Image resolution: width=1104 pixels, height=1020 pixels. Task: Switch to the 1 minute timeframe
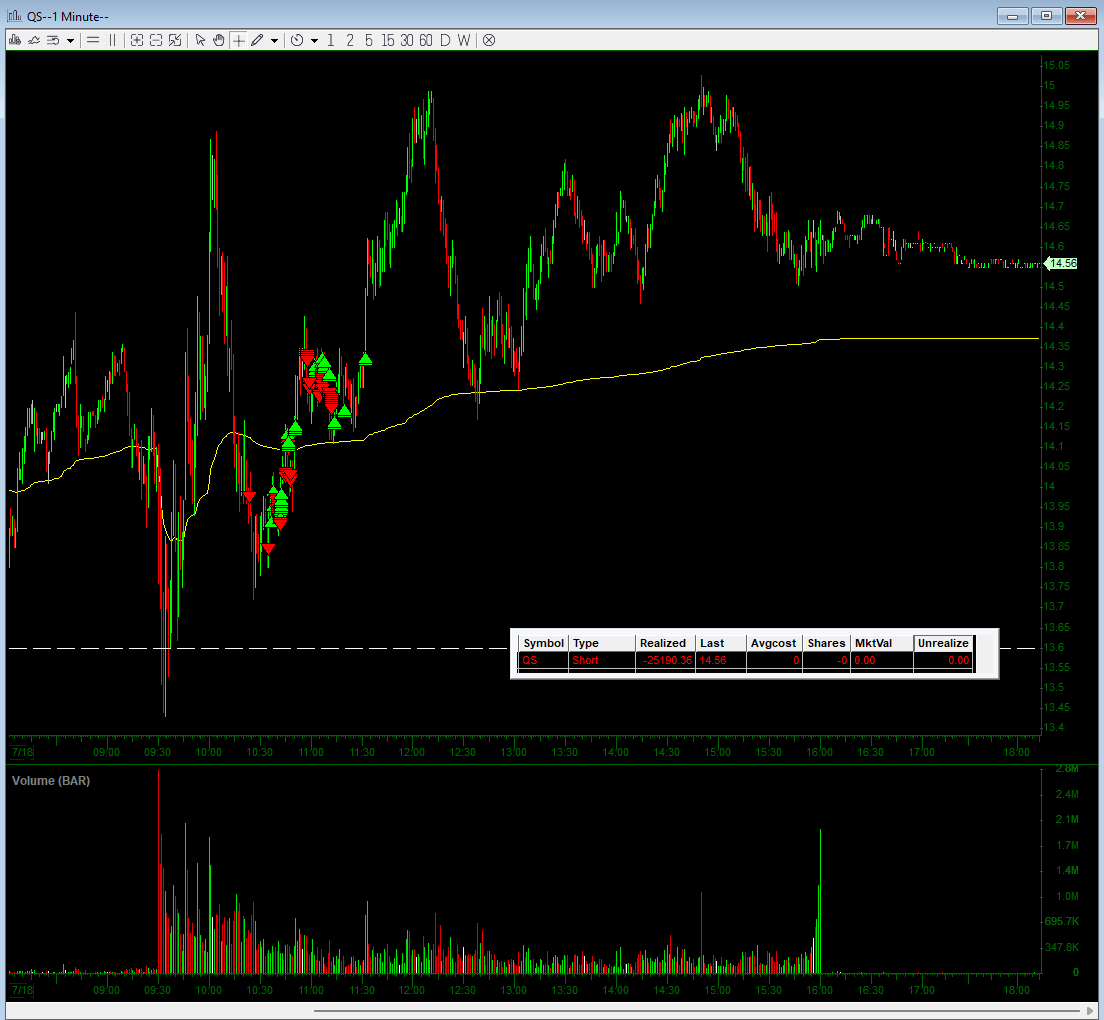[x=331, y=40]
